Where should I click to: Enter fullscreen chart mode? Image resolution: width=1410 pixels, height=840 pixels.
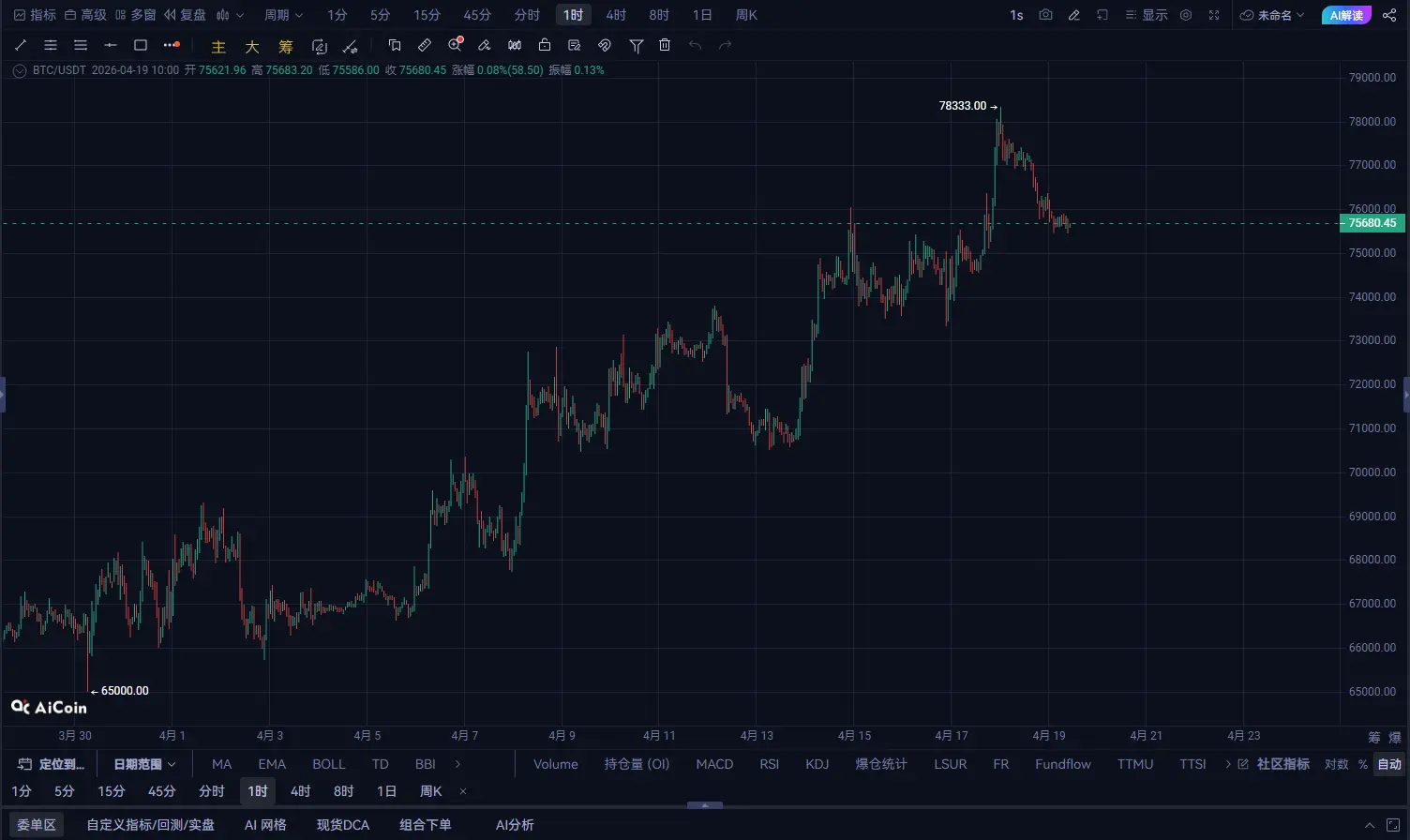pos(1214,15)
